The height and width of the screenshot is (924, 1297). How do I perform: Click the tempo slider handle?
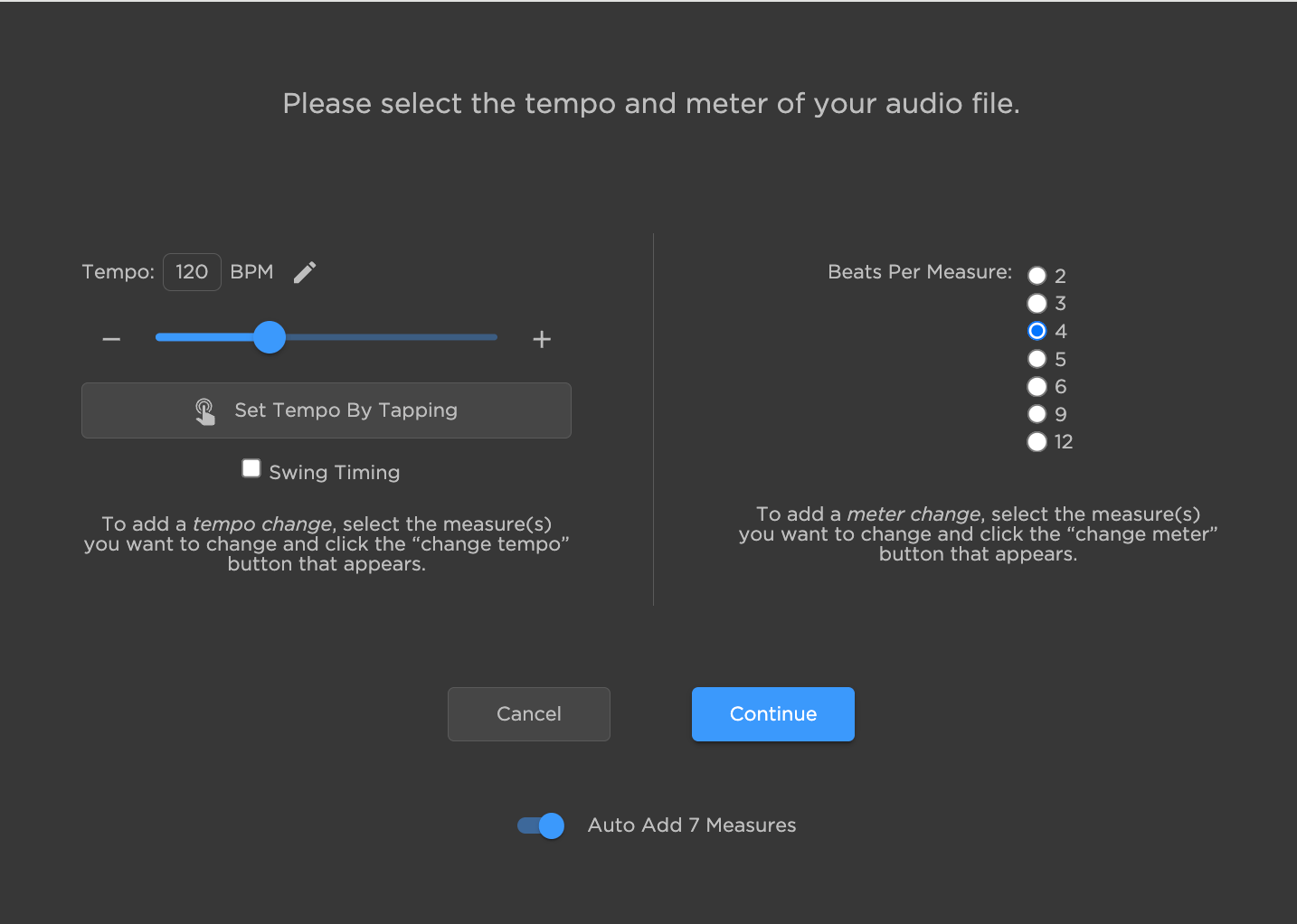click(270, 337)
